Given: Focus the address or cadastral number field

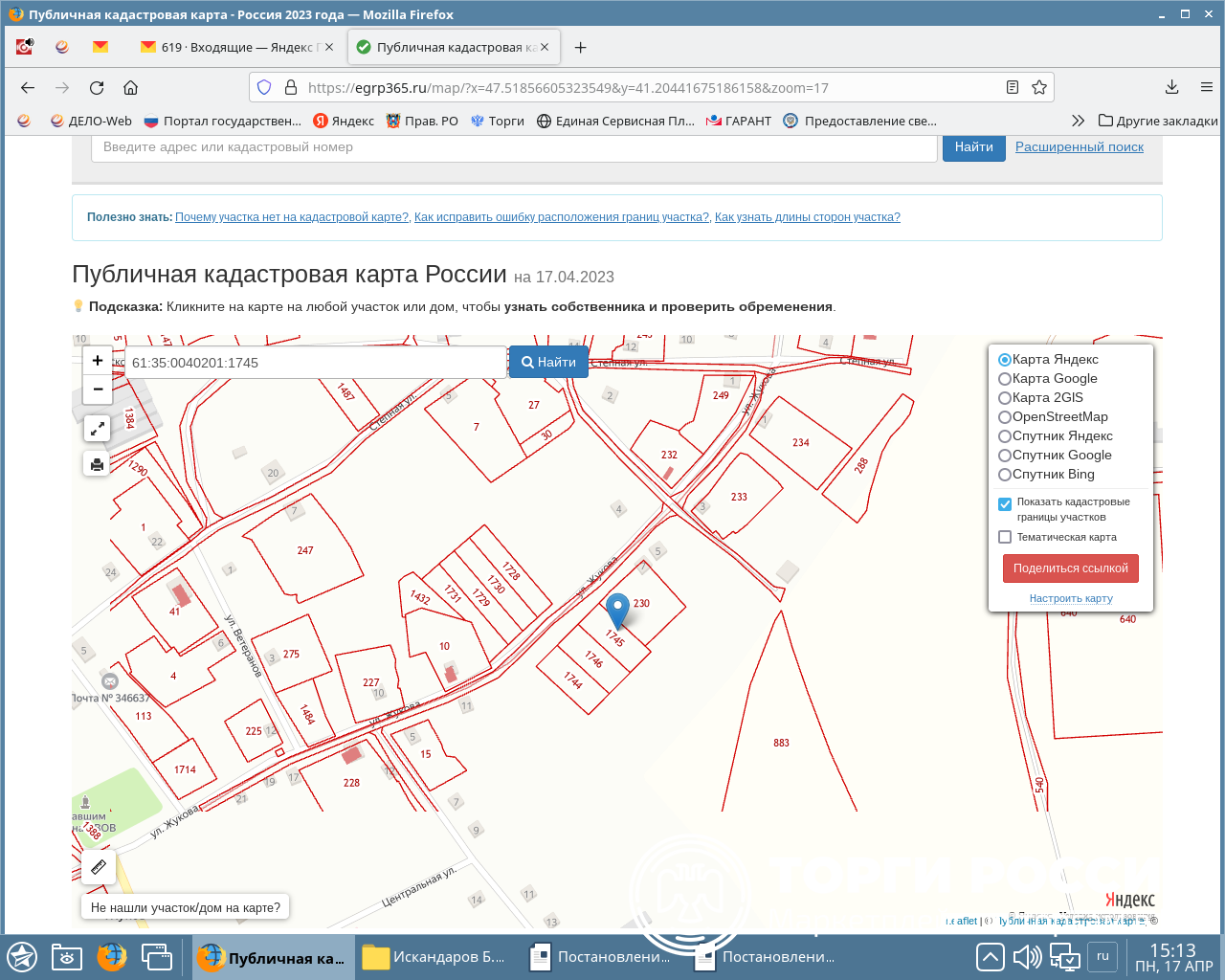Looking at the screenshot, I should click(514, 147).
